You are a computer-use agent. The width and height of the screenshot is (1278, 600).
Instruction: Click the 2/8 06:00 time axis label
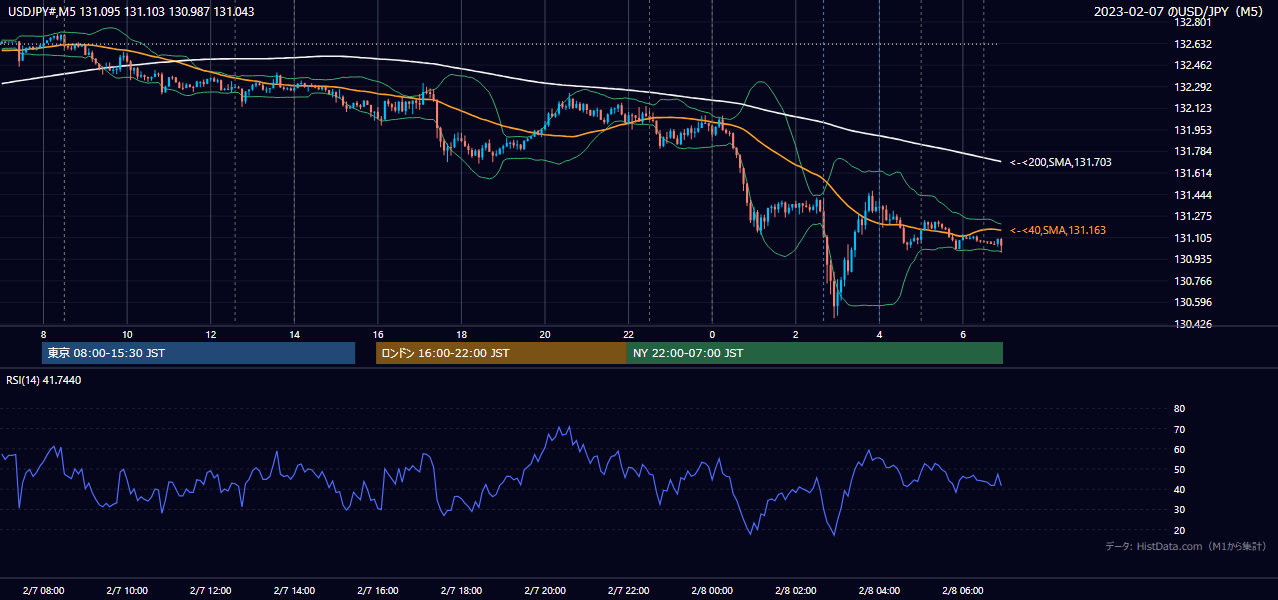point(962,591)
